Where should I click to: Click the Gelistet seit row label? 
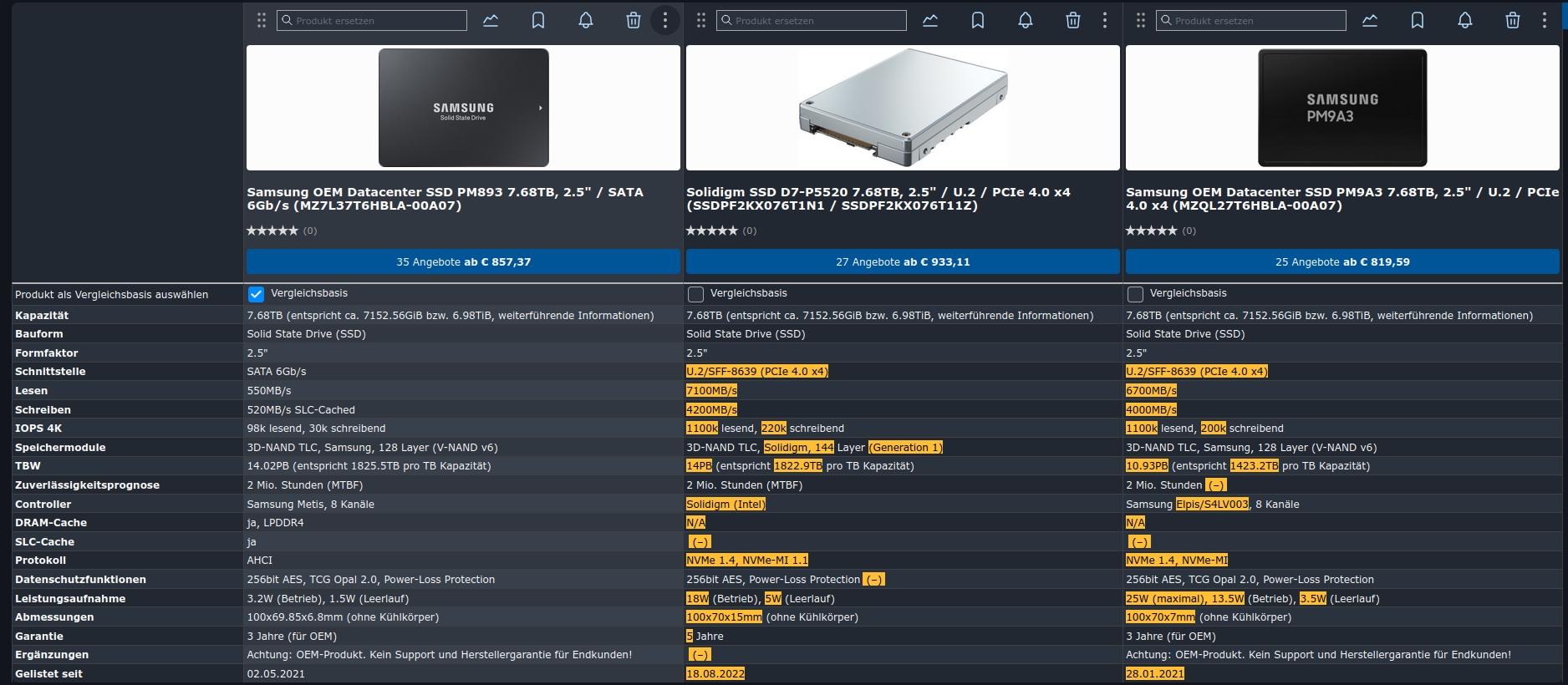[48, 674]
